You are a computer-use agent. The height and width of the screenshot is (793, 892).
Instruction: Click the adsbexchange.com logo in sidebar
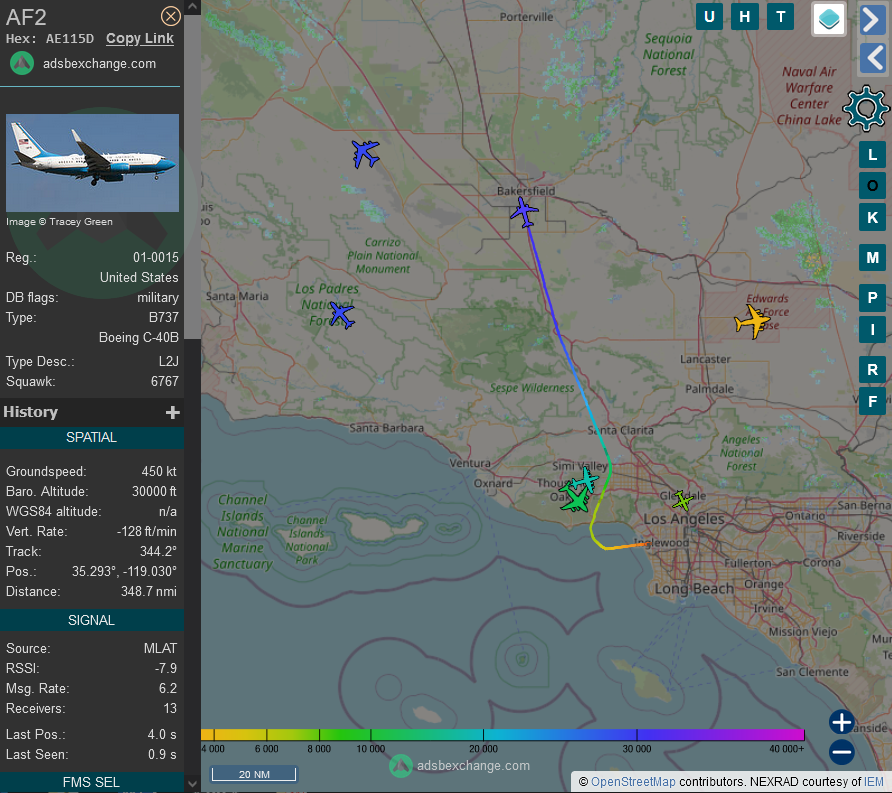click(x=22, y=63)
